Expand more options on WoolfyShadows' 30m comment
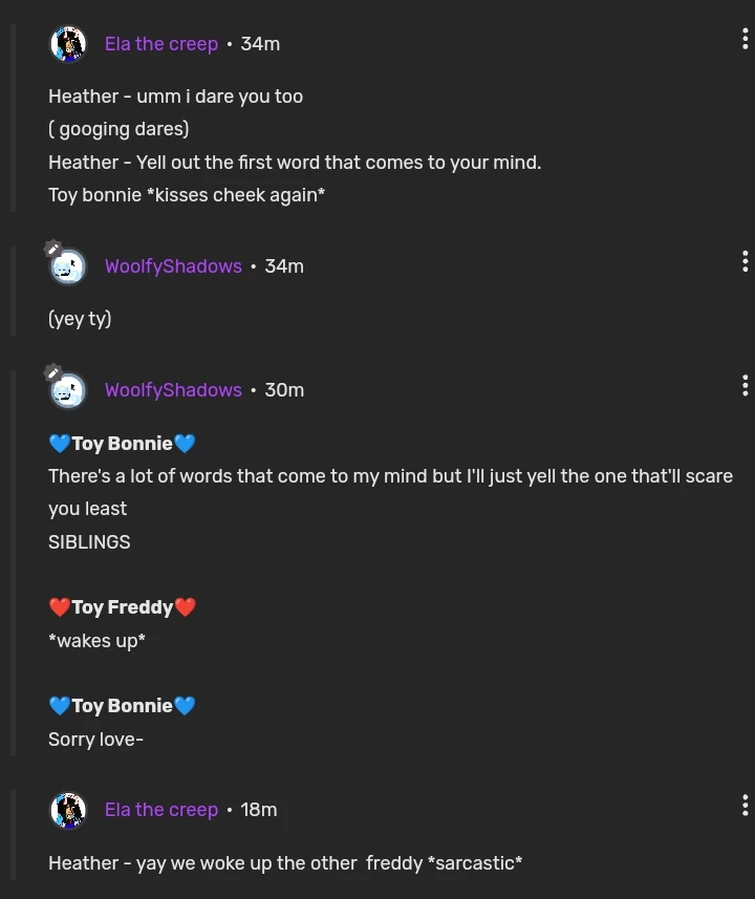The image size is (755, 899). 744,386
